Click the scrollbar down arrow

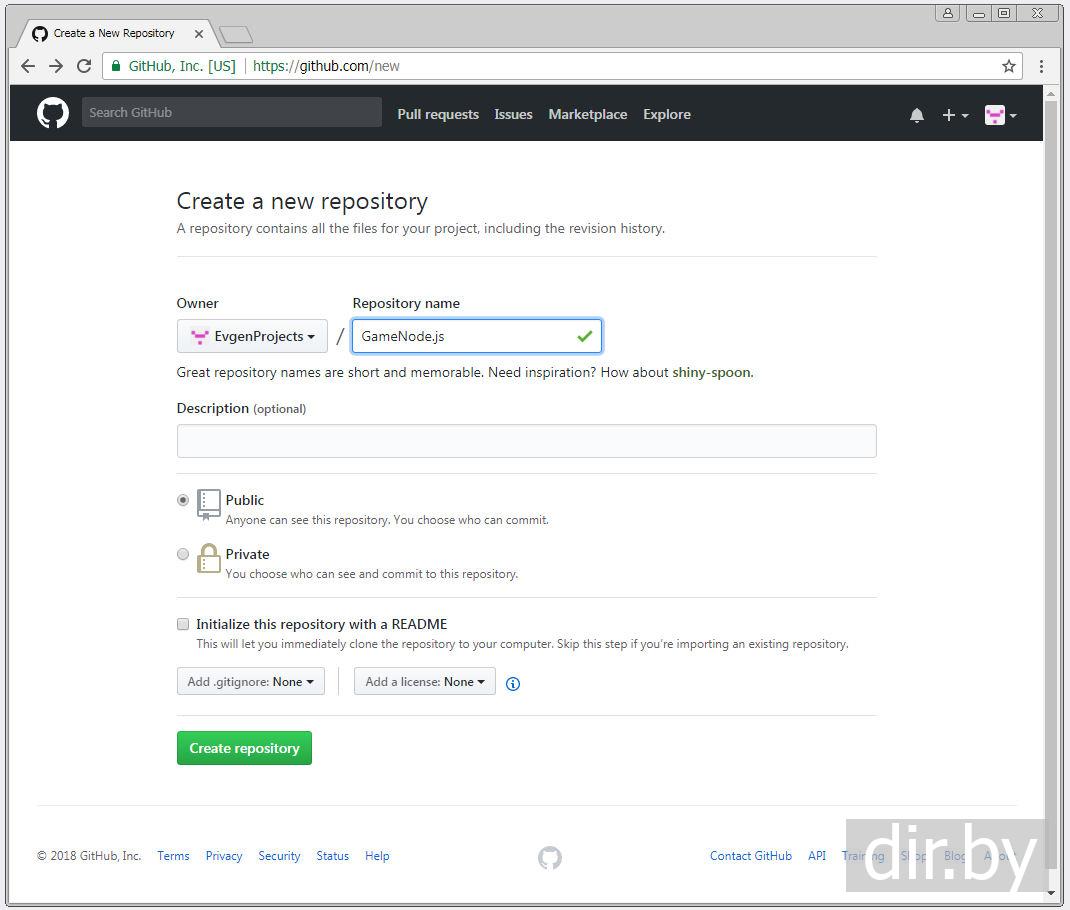click(x=1052, y=893)
